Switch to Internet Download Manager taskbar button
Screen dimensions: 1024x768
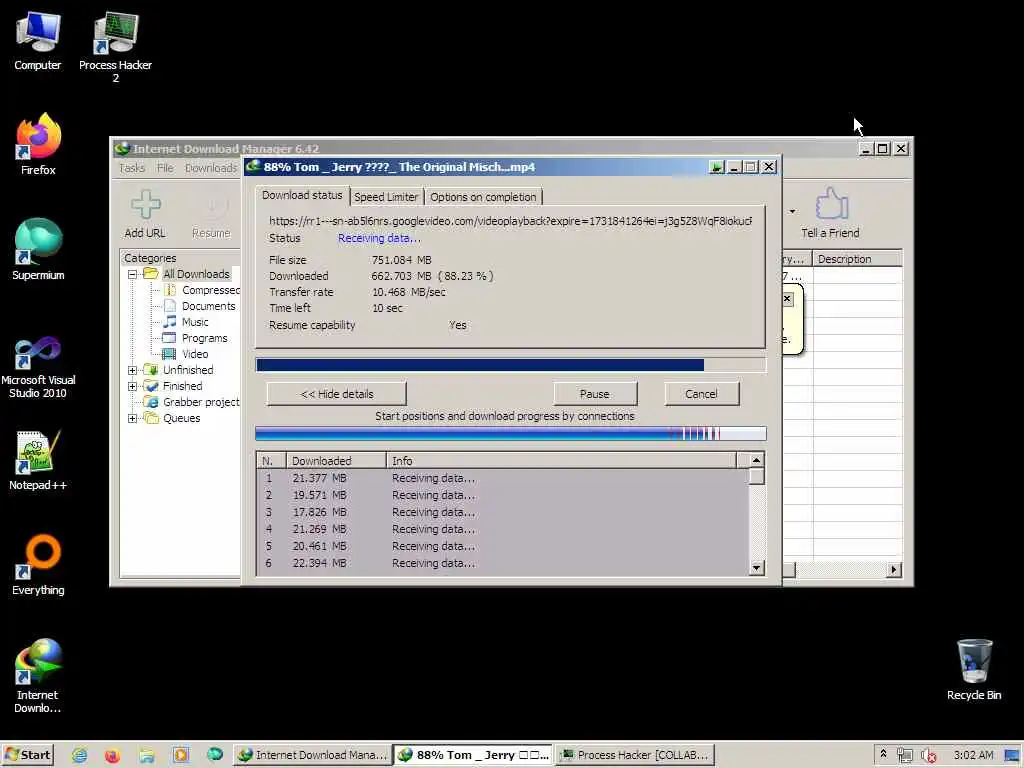point(312,756)
